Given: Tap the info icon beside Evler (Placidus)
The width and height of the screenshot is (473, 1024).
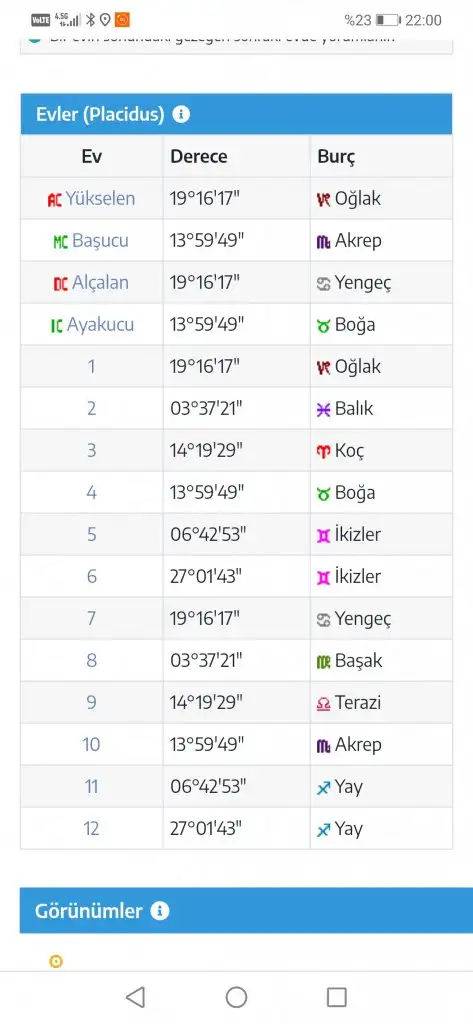Looking at the screenshot, I should pos(181,114).
